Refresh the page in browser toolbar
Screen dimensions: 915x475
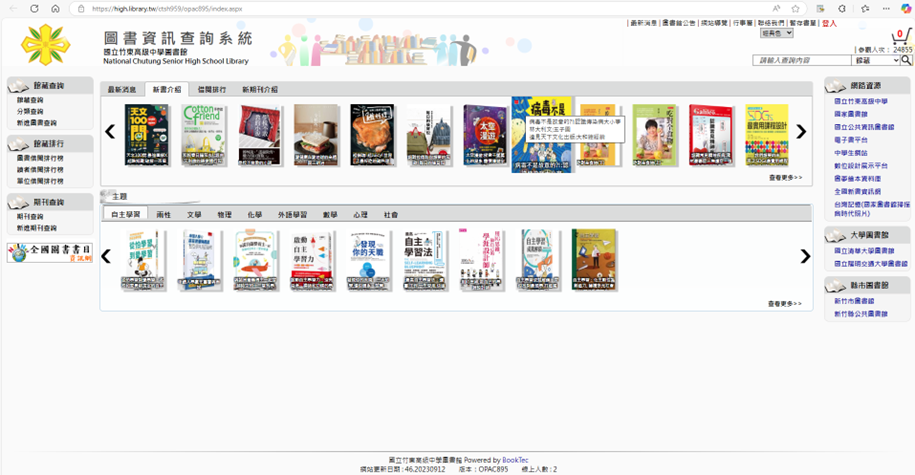pyautogui.click(x=34, y=8)
